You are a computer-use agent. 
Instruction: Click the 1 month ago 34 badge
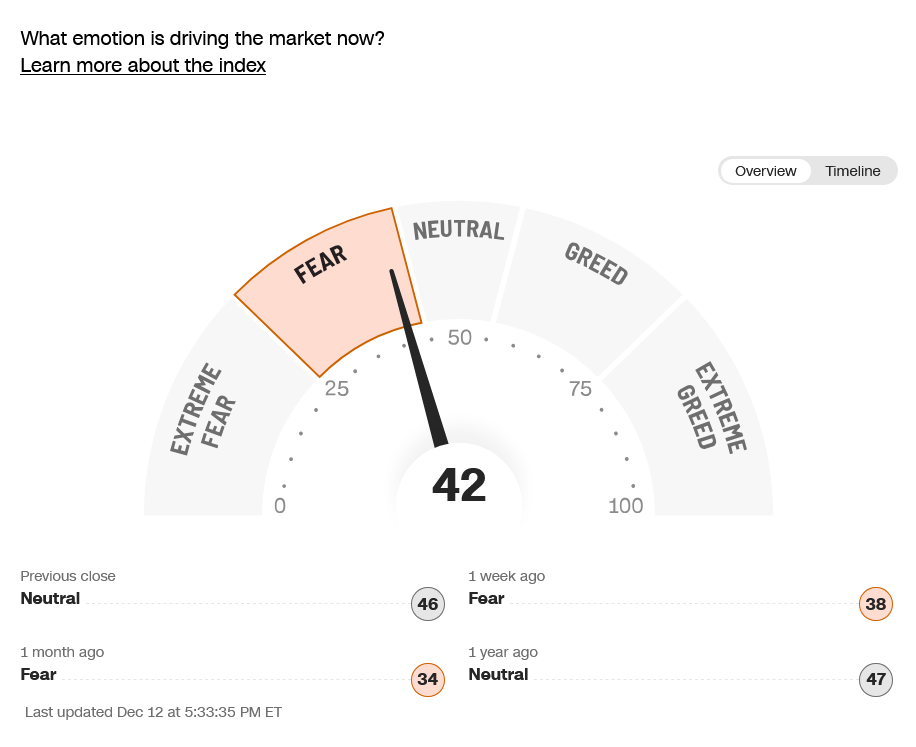(x=428, y=680)
